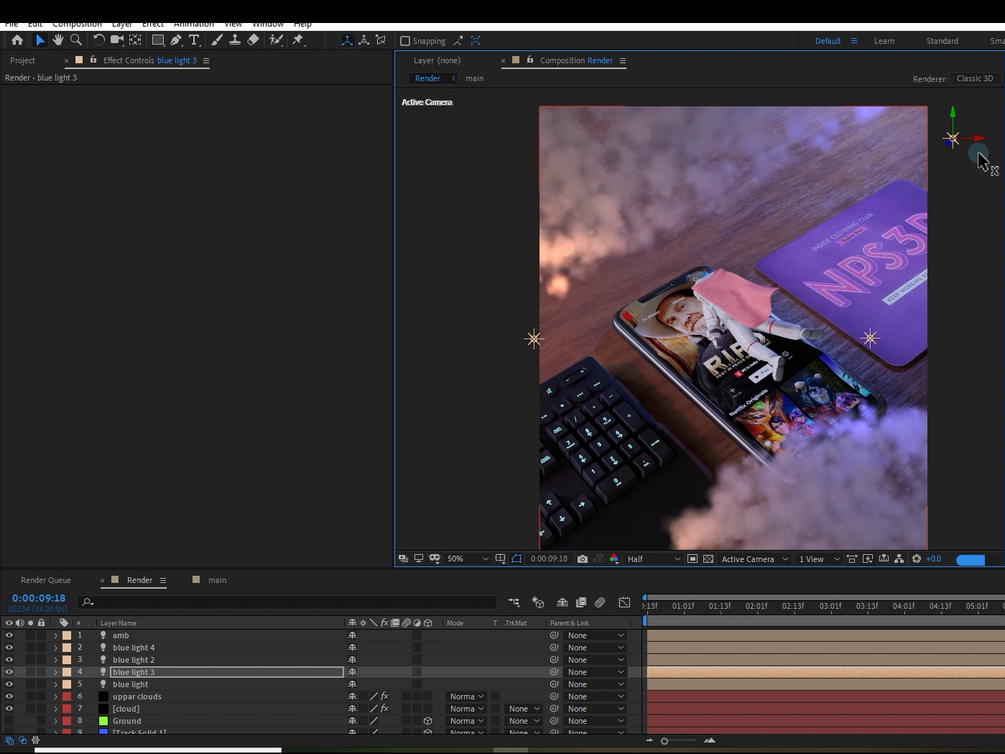The image size is (1005, 754).
Task: Select the Puppet Pin tool
Action: pos(298,40)
